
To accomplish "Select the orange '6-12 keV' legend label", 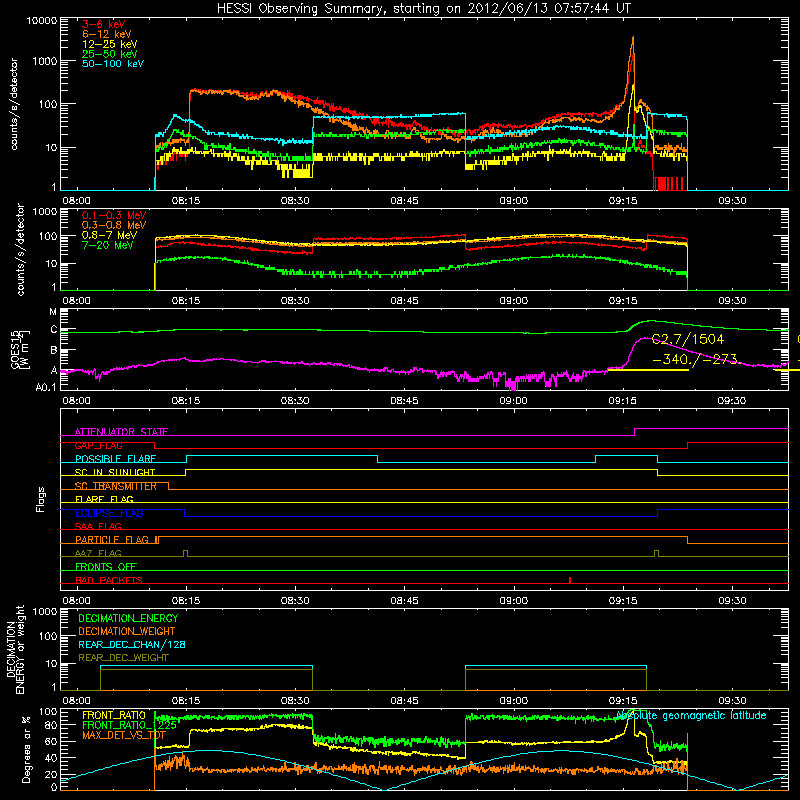I will (107, 34).
